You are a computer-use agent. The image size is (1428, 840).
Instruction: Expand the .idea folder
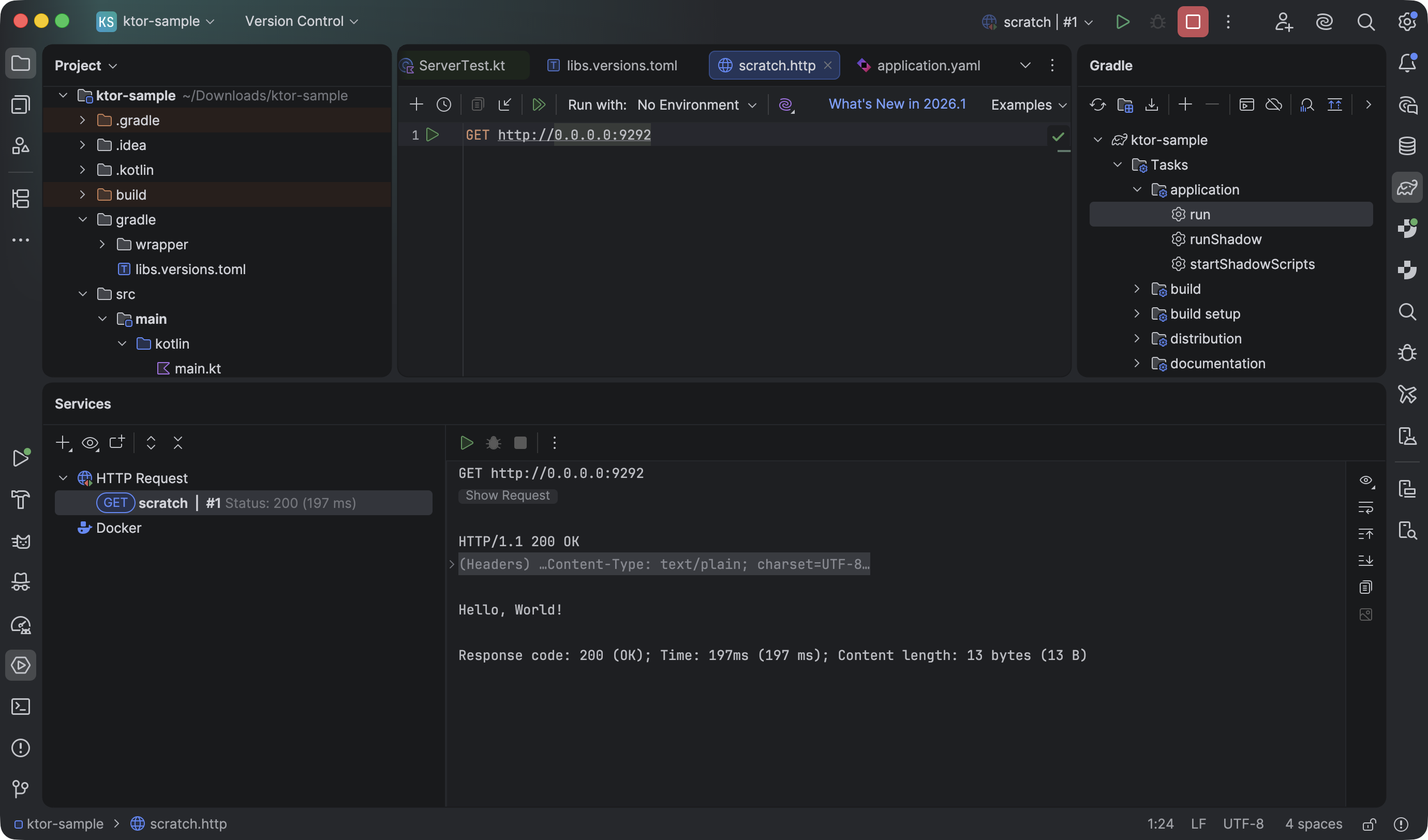tap(83, 145)
